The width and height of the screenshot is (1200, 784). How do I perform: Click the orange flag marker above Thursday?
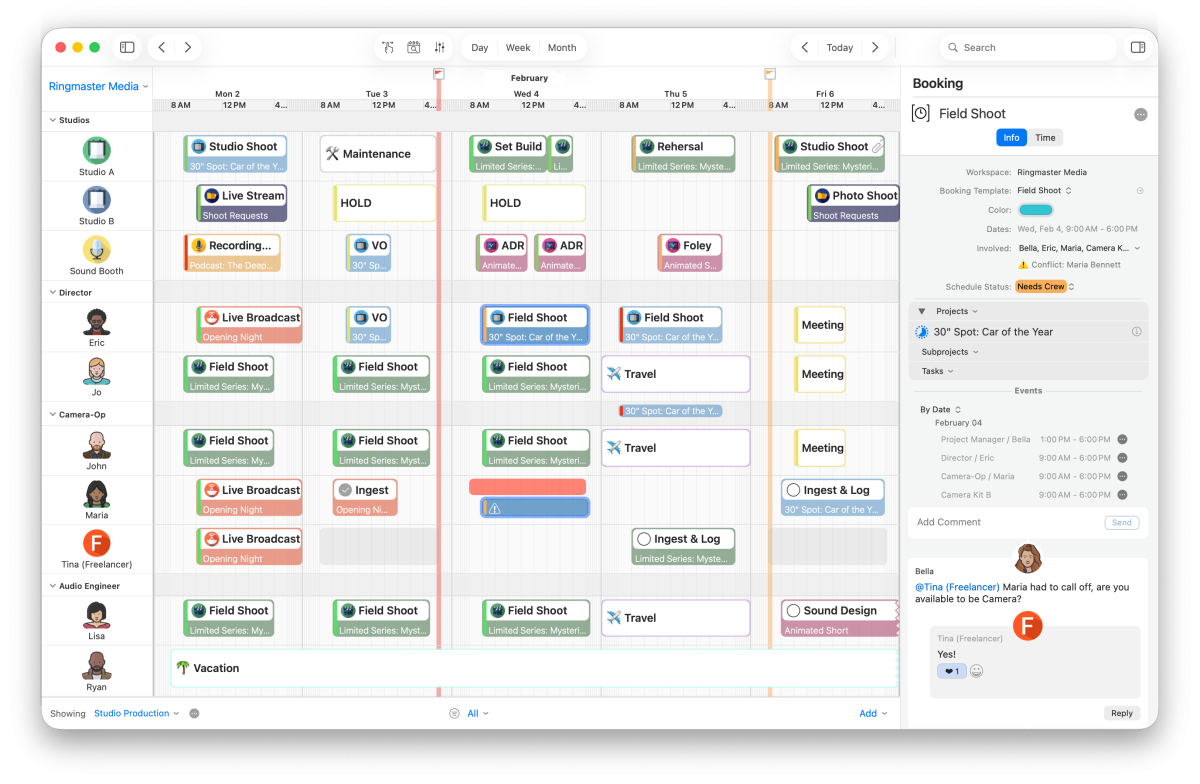[770, 74]
